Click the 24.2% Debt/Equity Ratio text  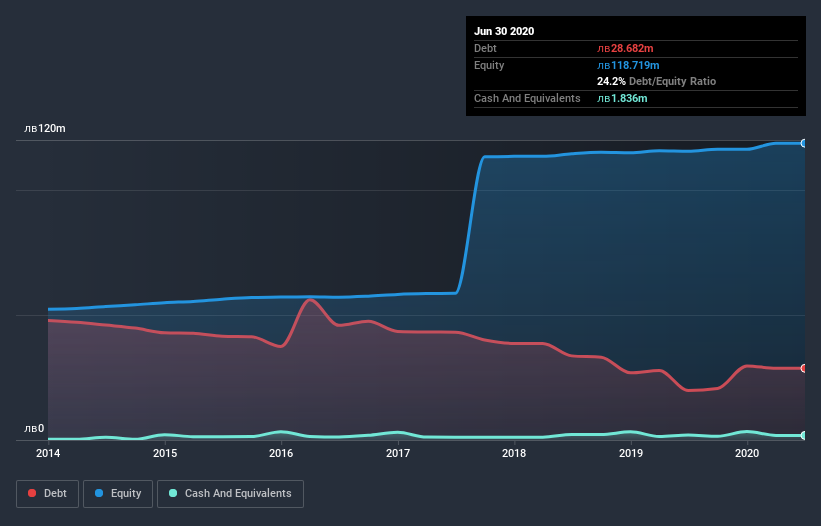pyautogui.click(x=657, y=81)
